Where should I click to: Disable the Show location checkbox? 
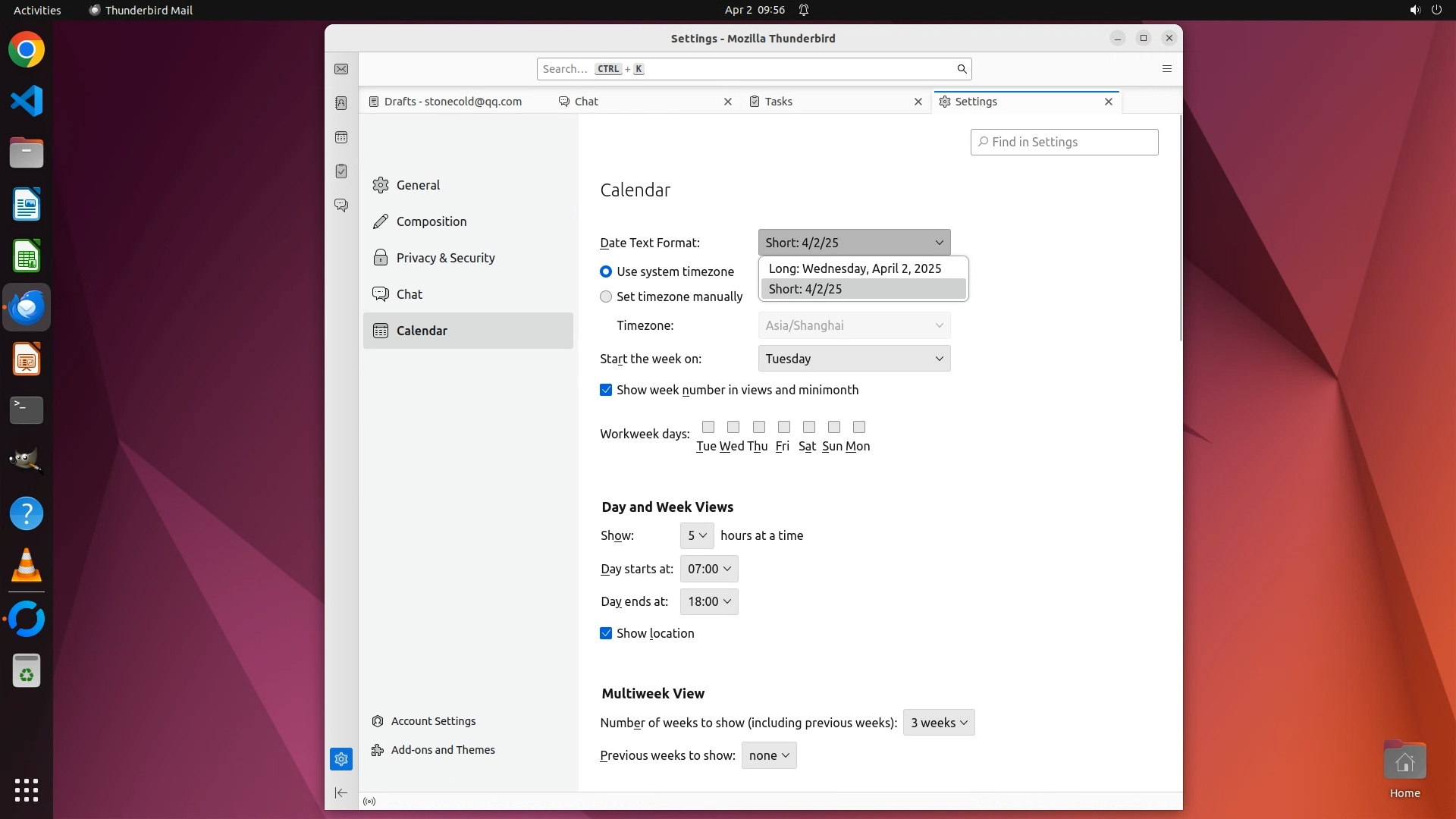tap(606, 633)
